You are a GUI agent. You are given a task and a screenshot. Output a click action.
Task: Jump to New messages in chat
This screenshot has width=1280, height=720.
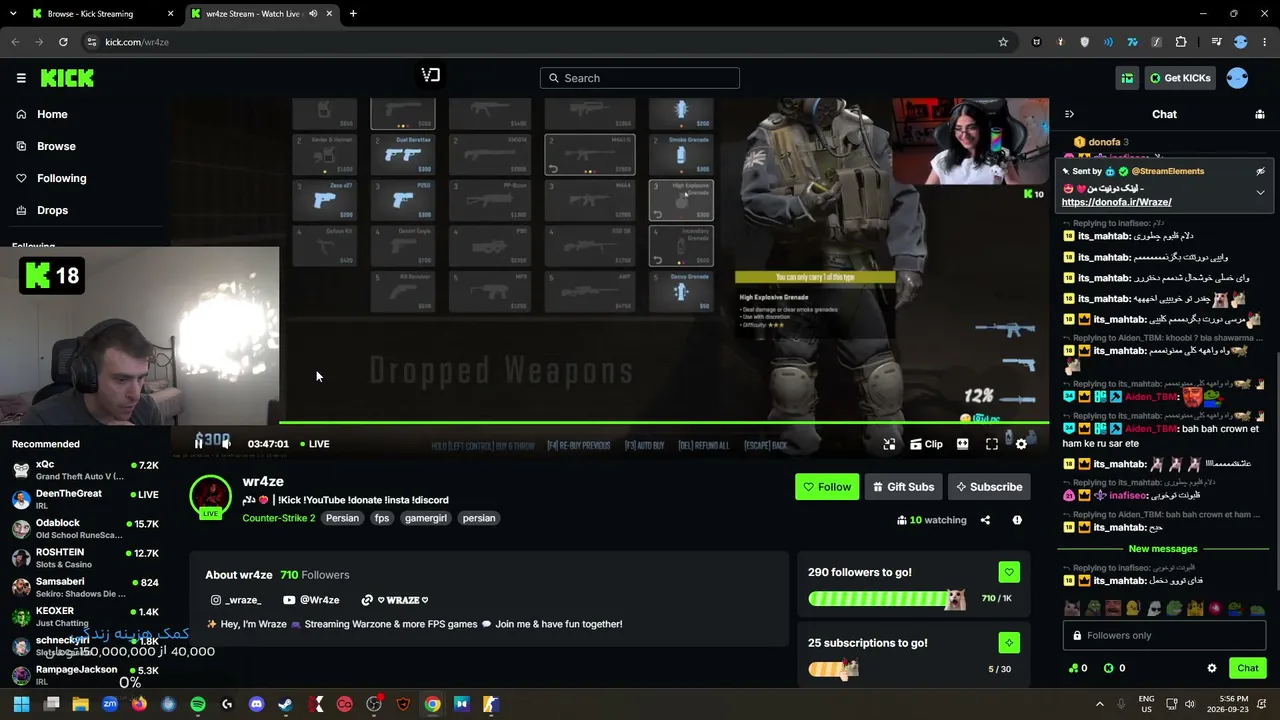[x=1162, y=549]
